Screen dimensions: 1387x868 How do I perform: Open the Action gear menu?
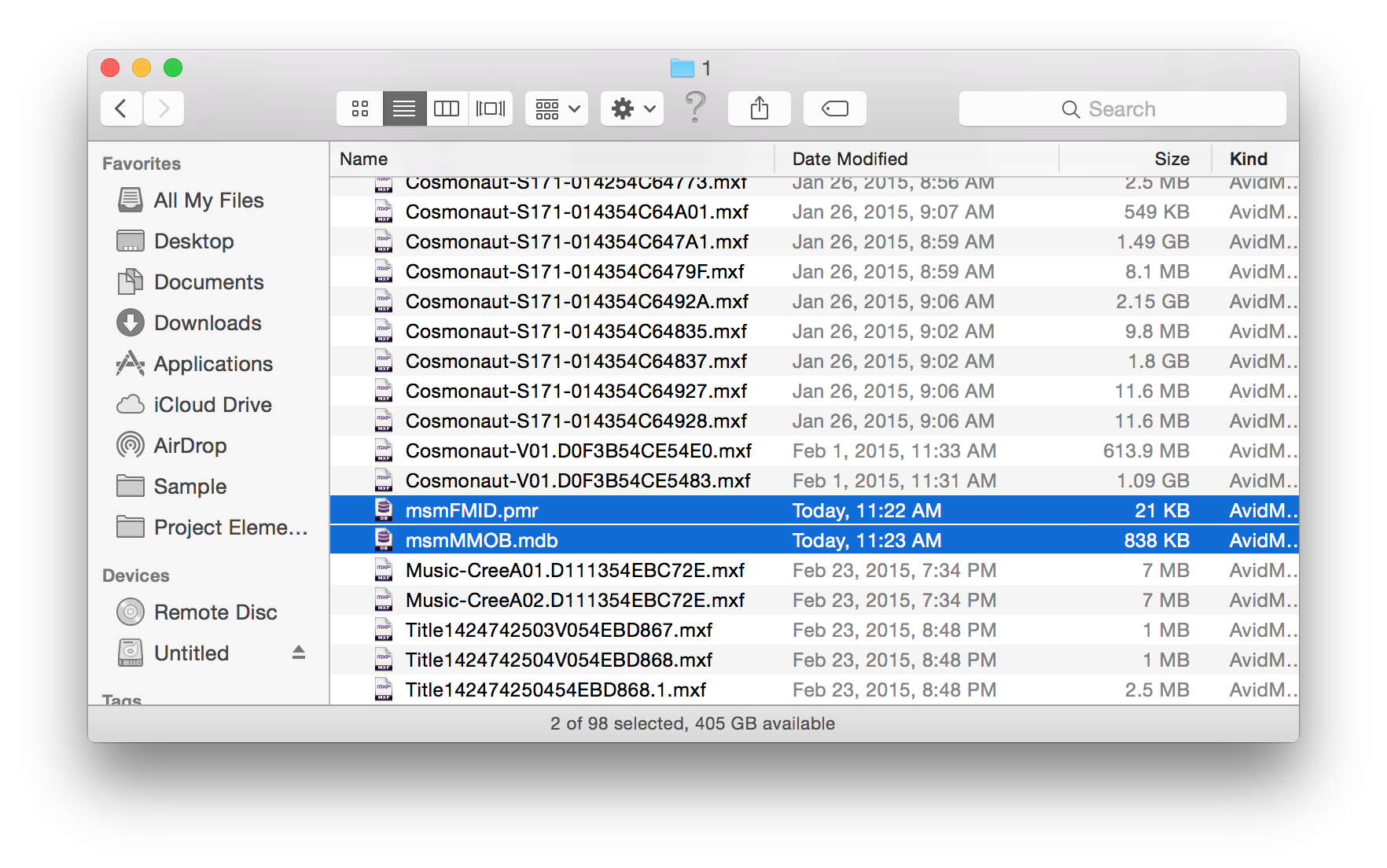point(632,108)
